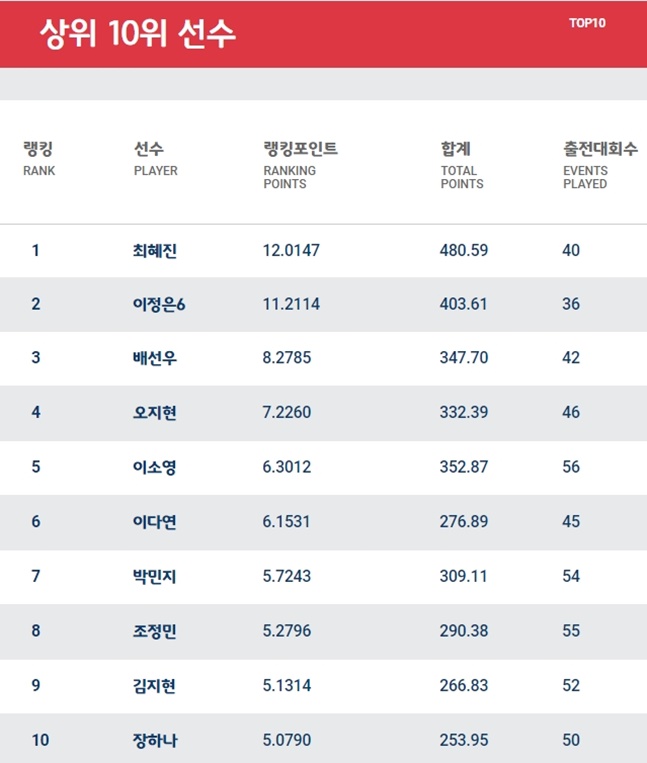Click ranking points value 12.0147
The width and height of the screenshot is (647, 763).
pyautogui.click(x=291, y=250)
